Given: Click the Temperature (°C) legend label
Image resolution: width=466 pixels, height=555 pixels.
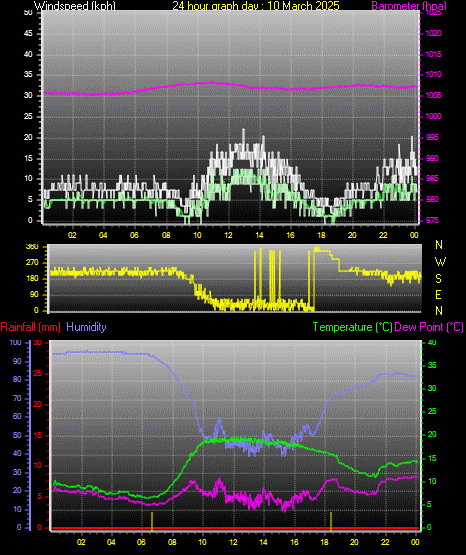Looking at the screenshot, I should (x=352, y=327).
